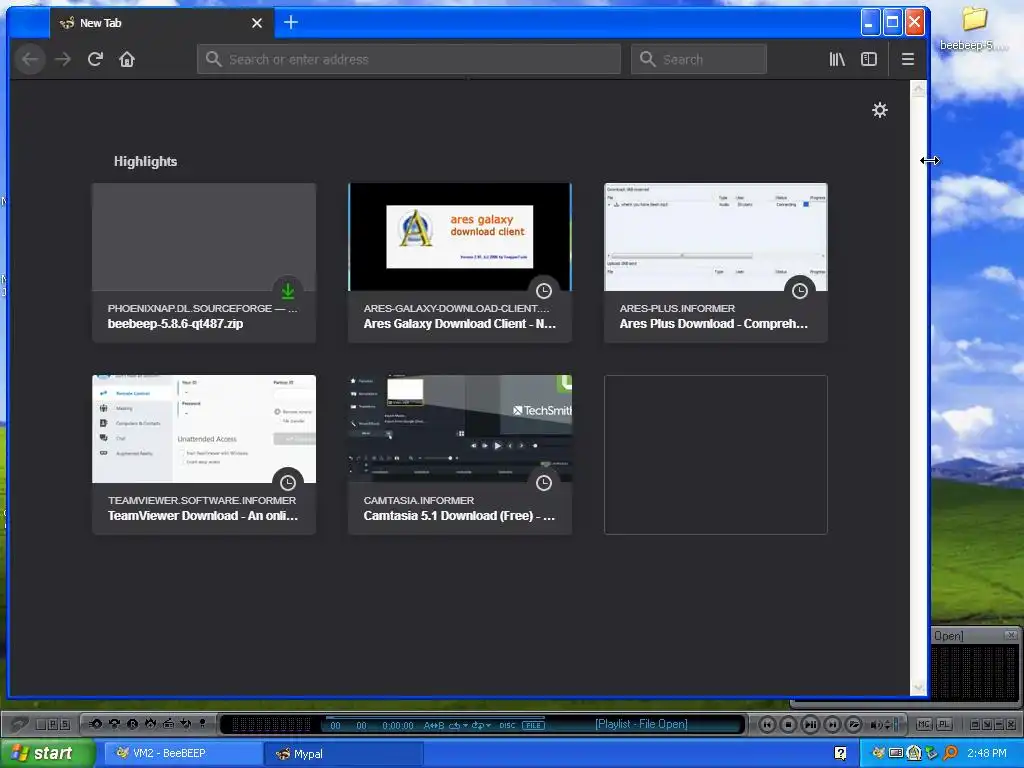Click the system clock 2:48 PM
The height and width of the screenshot is (768, 1024).
(987, 754)
